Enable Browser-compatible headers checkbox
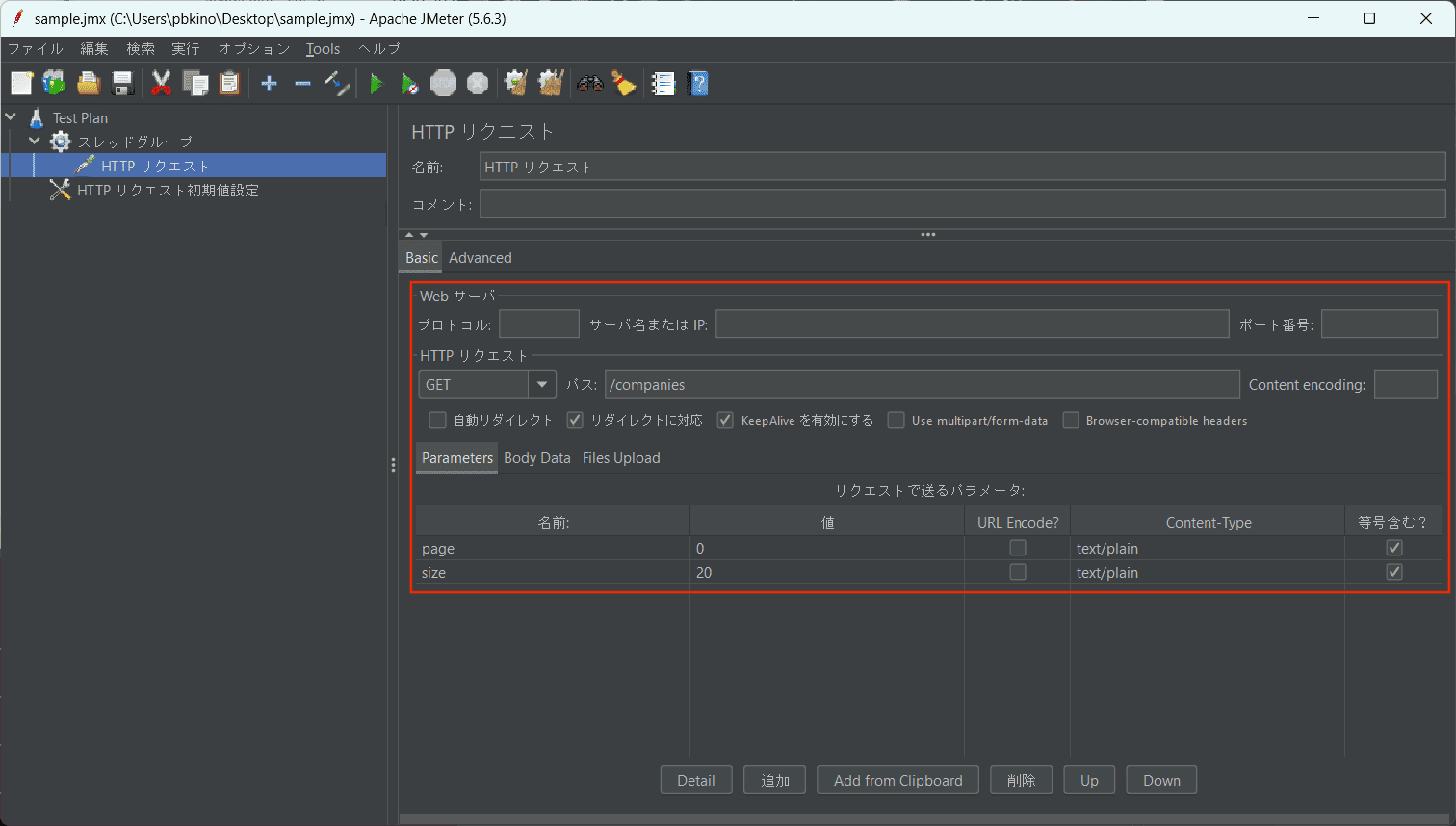Viewport: 1456px width, 826px height. click(1071, 420)
